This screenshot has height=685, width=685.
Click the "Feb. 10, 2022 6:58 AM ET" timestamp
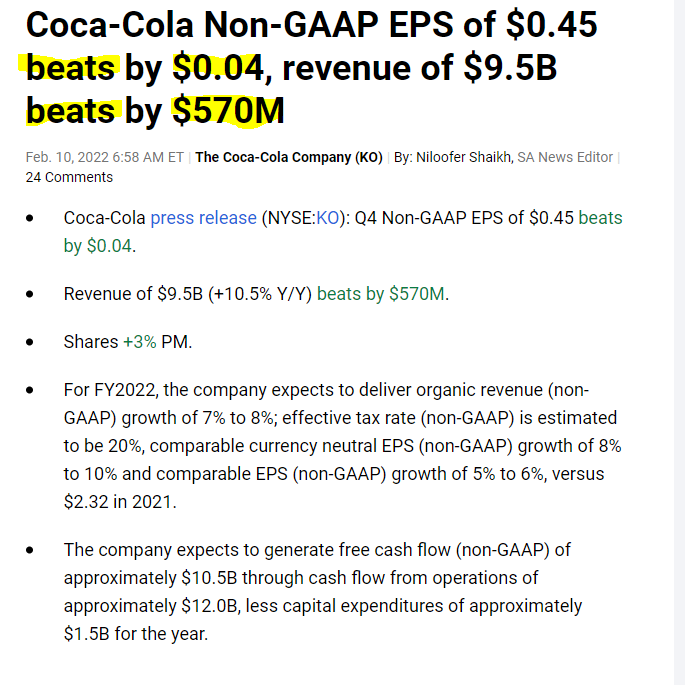pyautogui.click(x=105, y=157)
